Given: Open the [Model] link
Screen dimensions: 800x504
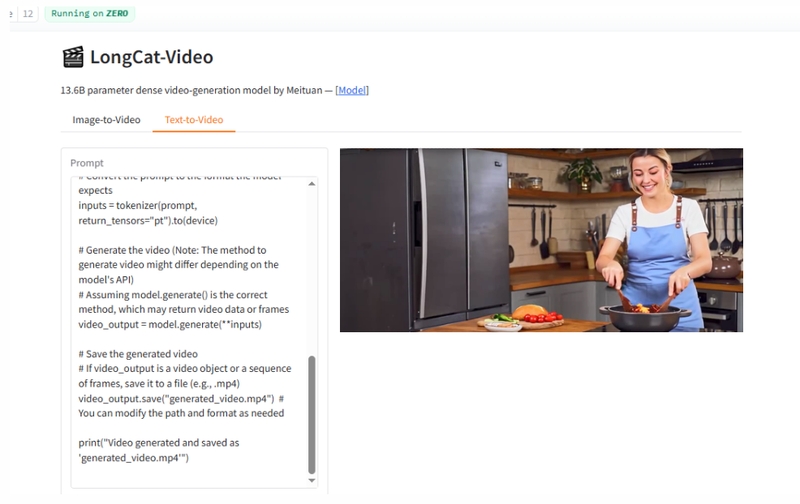Looking at the screenshot, I should click(352, 90).
